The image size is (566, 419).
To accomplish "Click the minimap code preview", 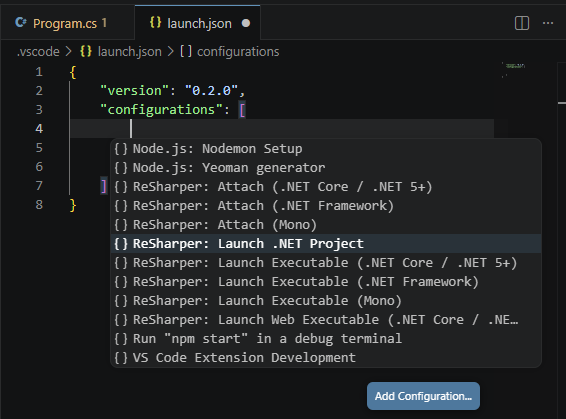I will tap(514, 69).
